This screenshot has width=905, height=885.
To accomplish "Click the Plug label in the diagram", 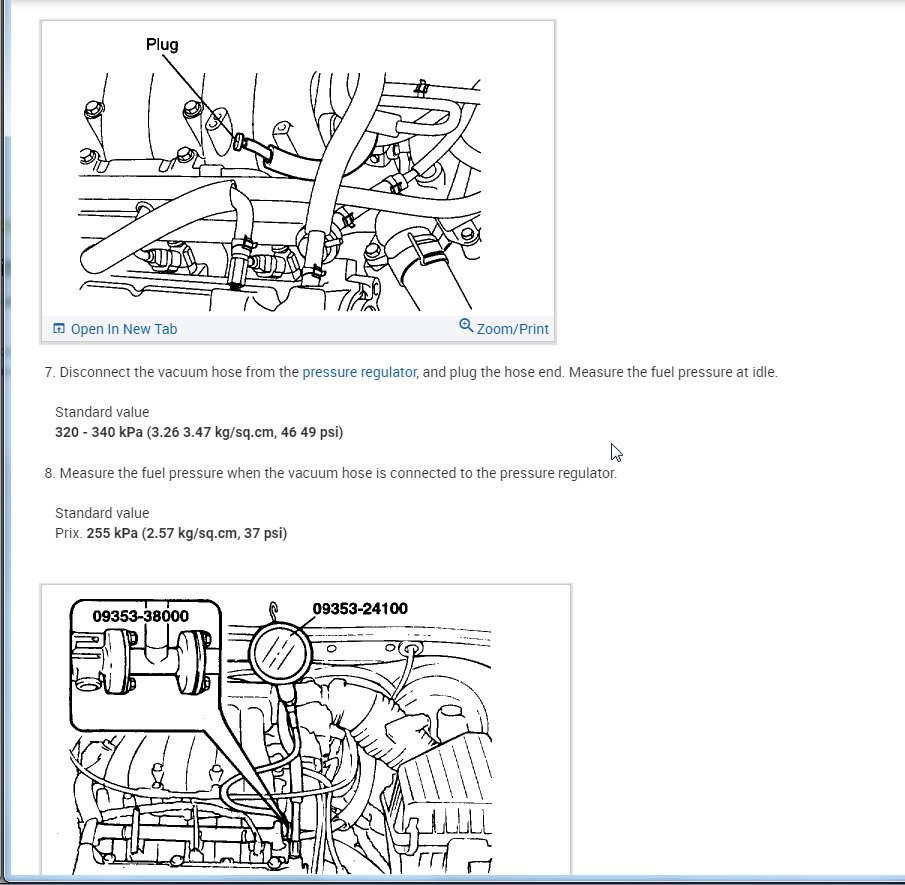I will (x=162, y=45).
